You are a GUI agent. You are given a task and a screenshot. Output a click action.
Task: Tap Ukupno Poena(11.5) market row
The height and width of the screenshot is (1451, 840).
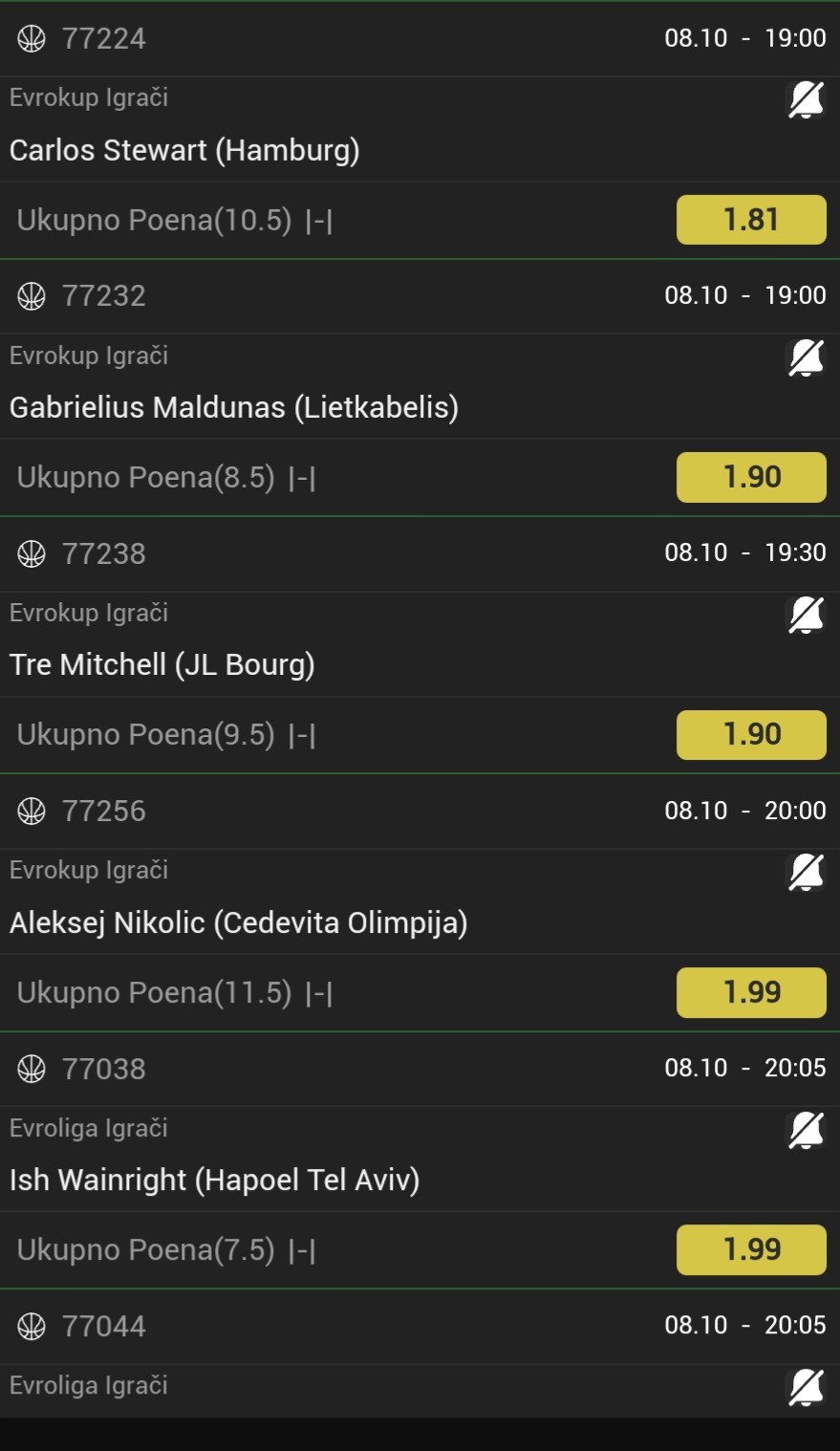[174, 993]
